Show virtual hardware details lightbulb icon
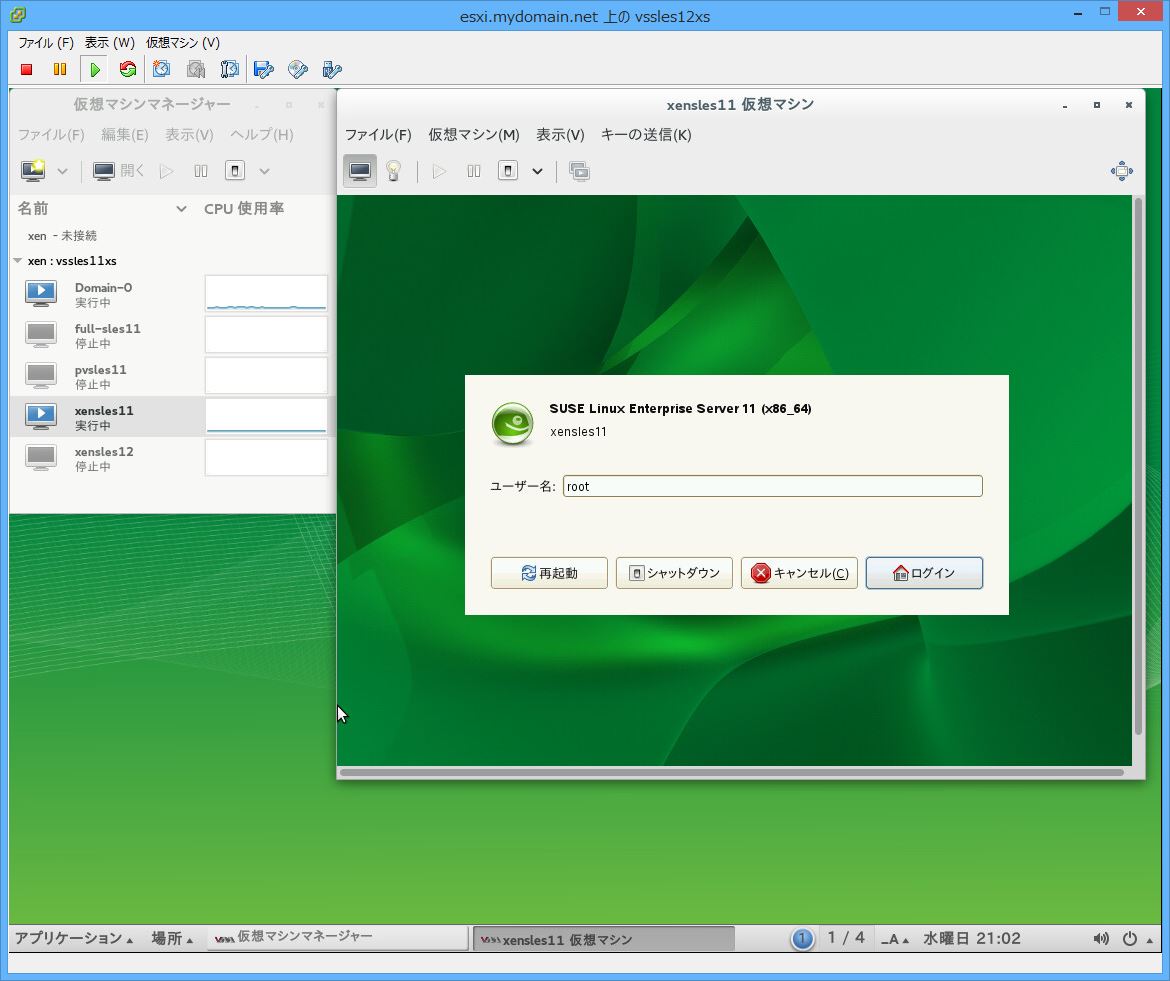The height and width of the screenshot is (981, 1170). click(393, 171)
